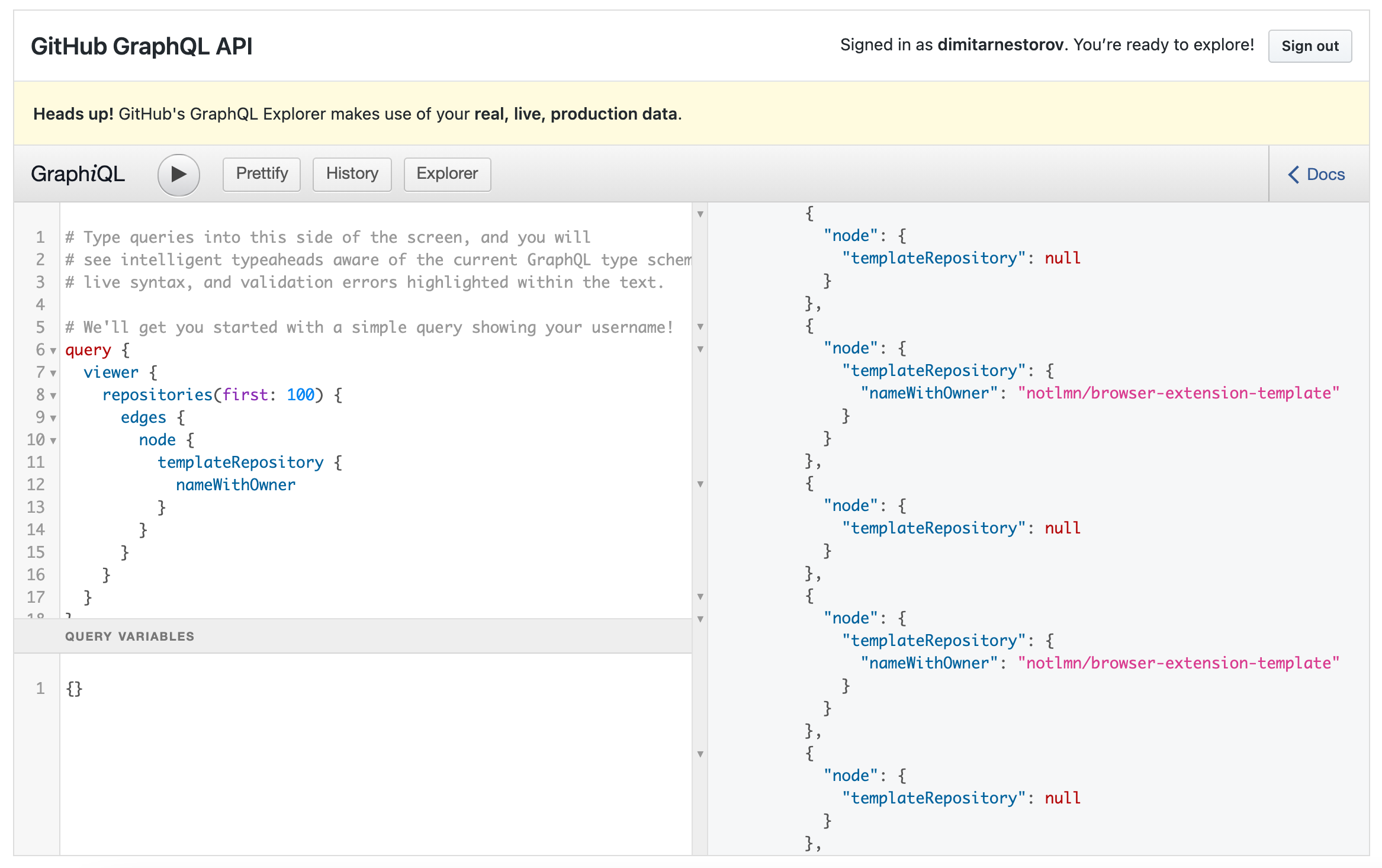Screen dimensions: 1382x868
Task: Fold first result node via gutter arrow
Action: [x=700, y=214]
